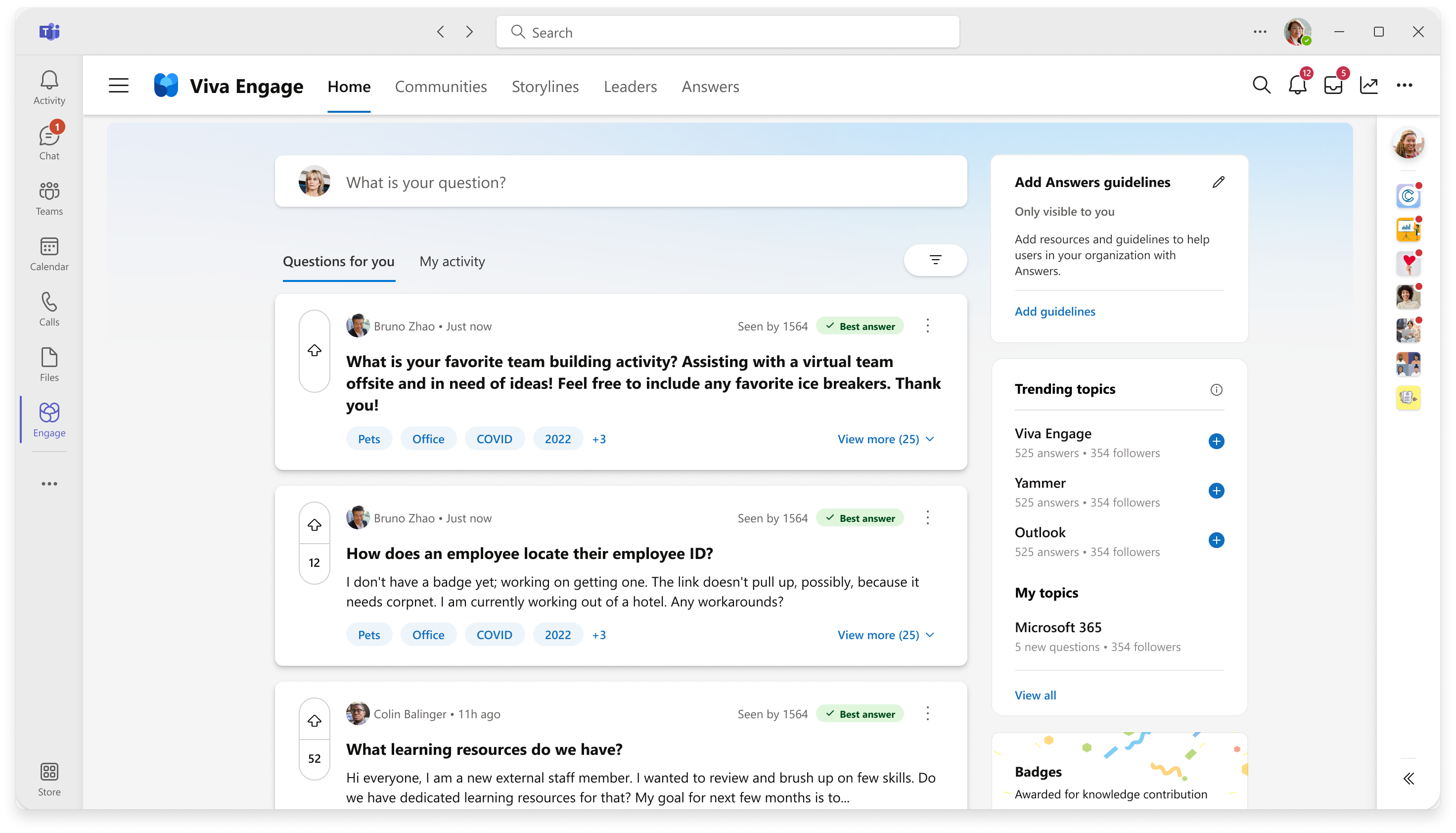Click View all under My topics

tap(1035, 695)
